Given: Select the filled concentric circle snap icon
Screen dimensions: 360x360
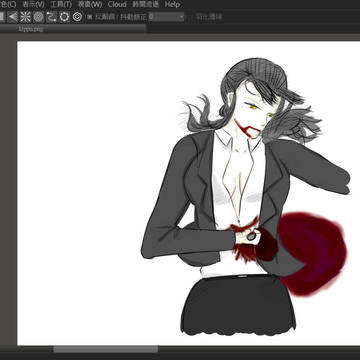Looking at the screenshot, I should click(39, 17).
